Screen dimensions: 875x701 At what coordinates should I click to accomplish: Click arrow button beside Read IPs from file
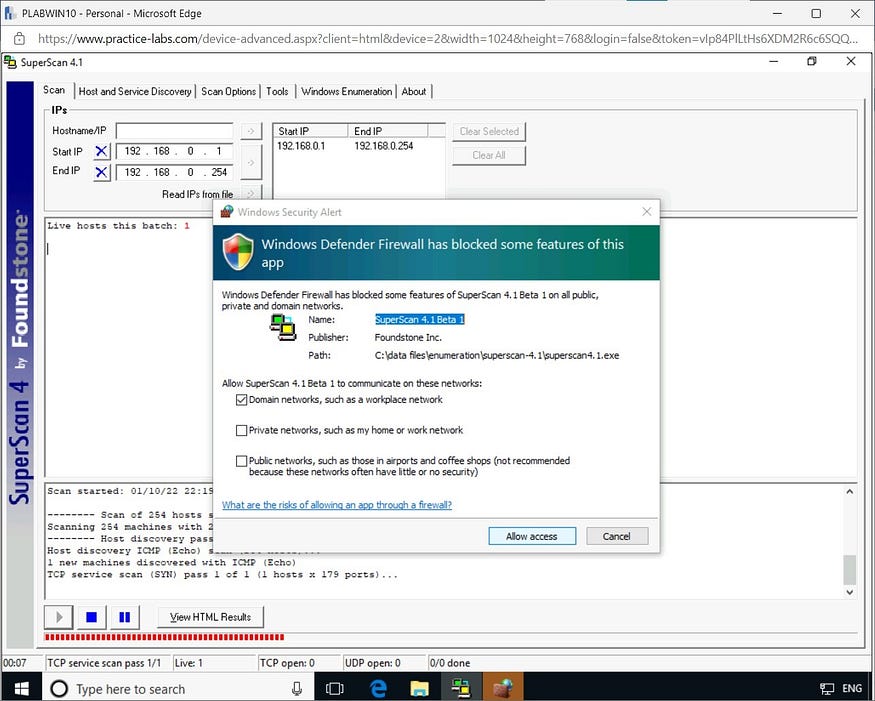(251, 194)
